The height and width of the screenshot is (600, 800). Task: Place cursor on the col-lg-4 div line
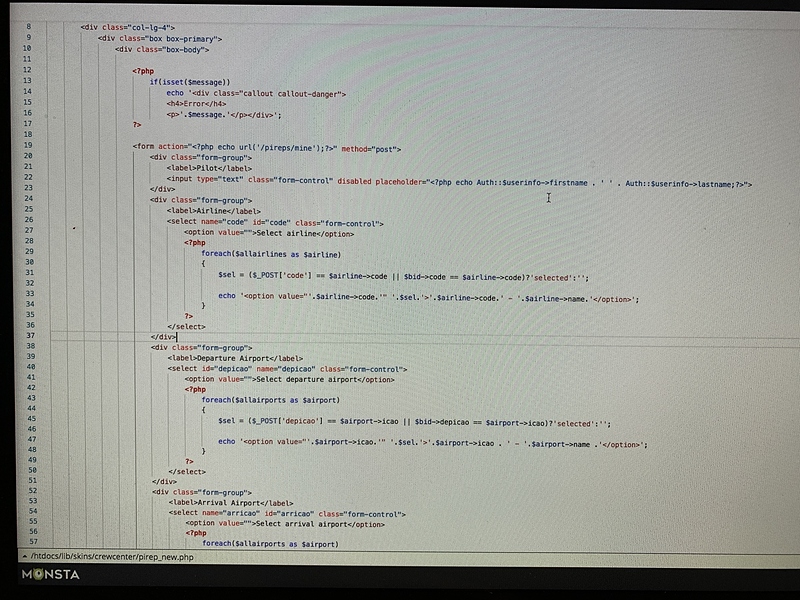coord(128,28)
